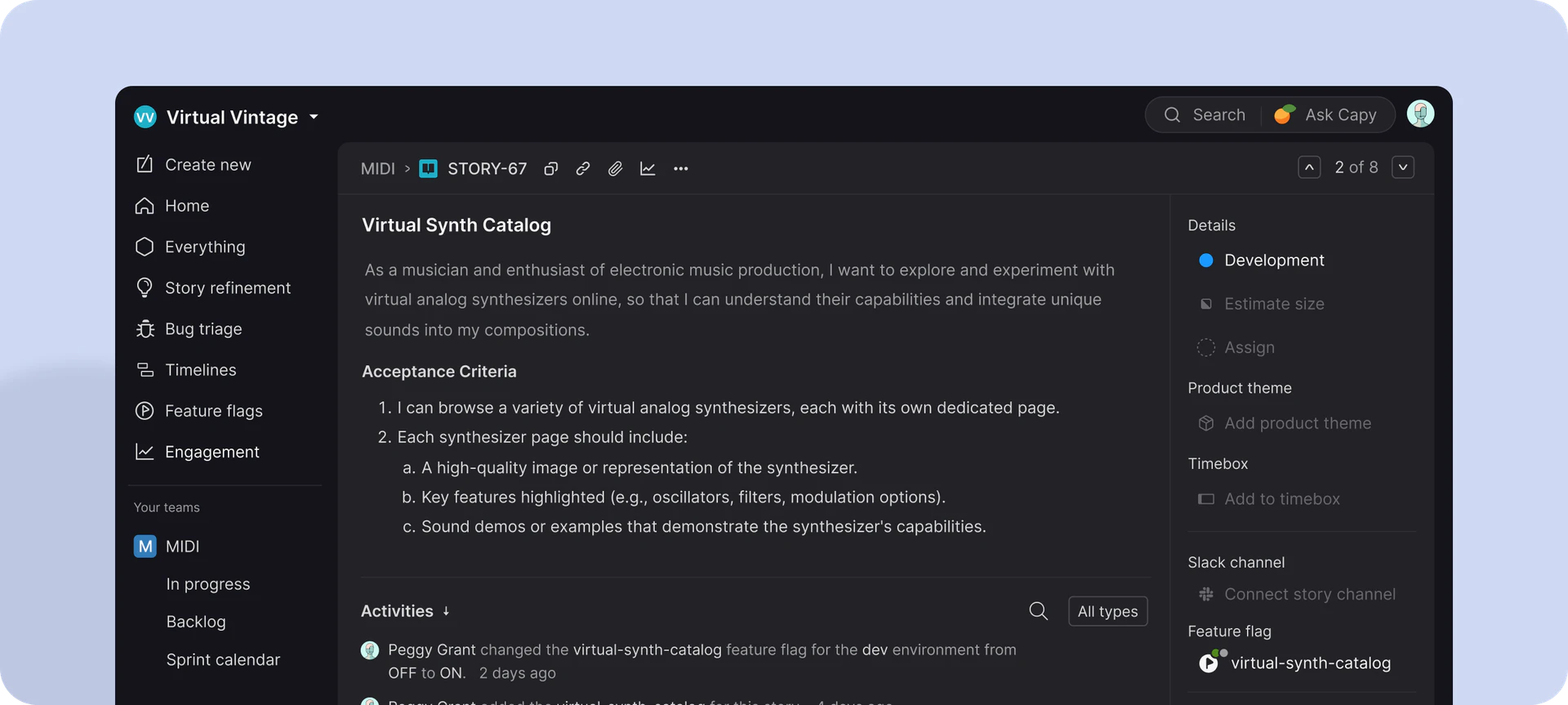
Task: Open the All types activity filter
Action: click(x=1107, y=611)
